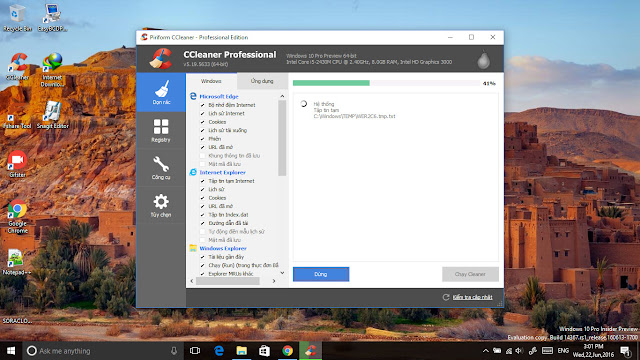
Task: Open Fshare Tool desktop shortcut
Action: coord(17,116)
